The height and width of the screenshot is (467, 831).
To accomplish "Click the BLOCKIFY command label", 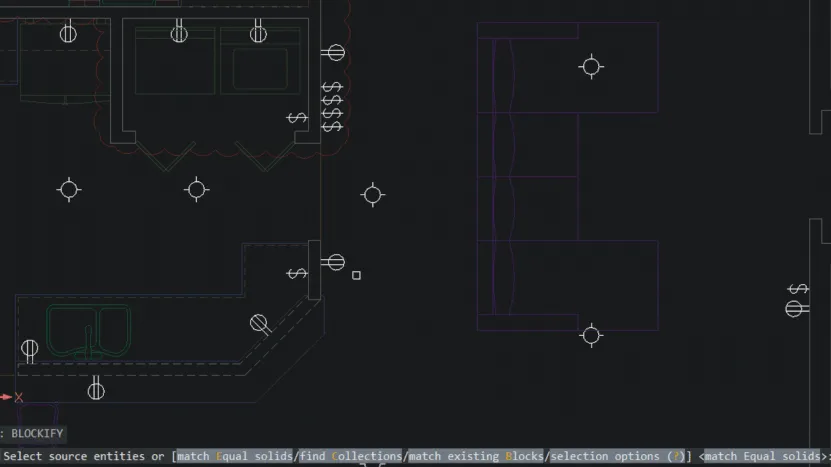I will [37, 434].
